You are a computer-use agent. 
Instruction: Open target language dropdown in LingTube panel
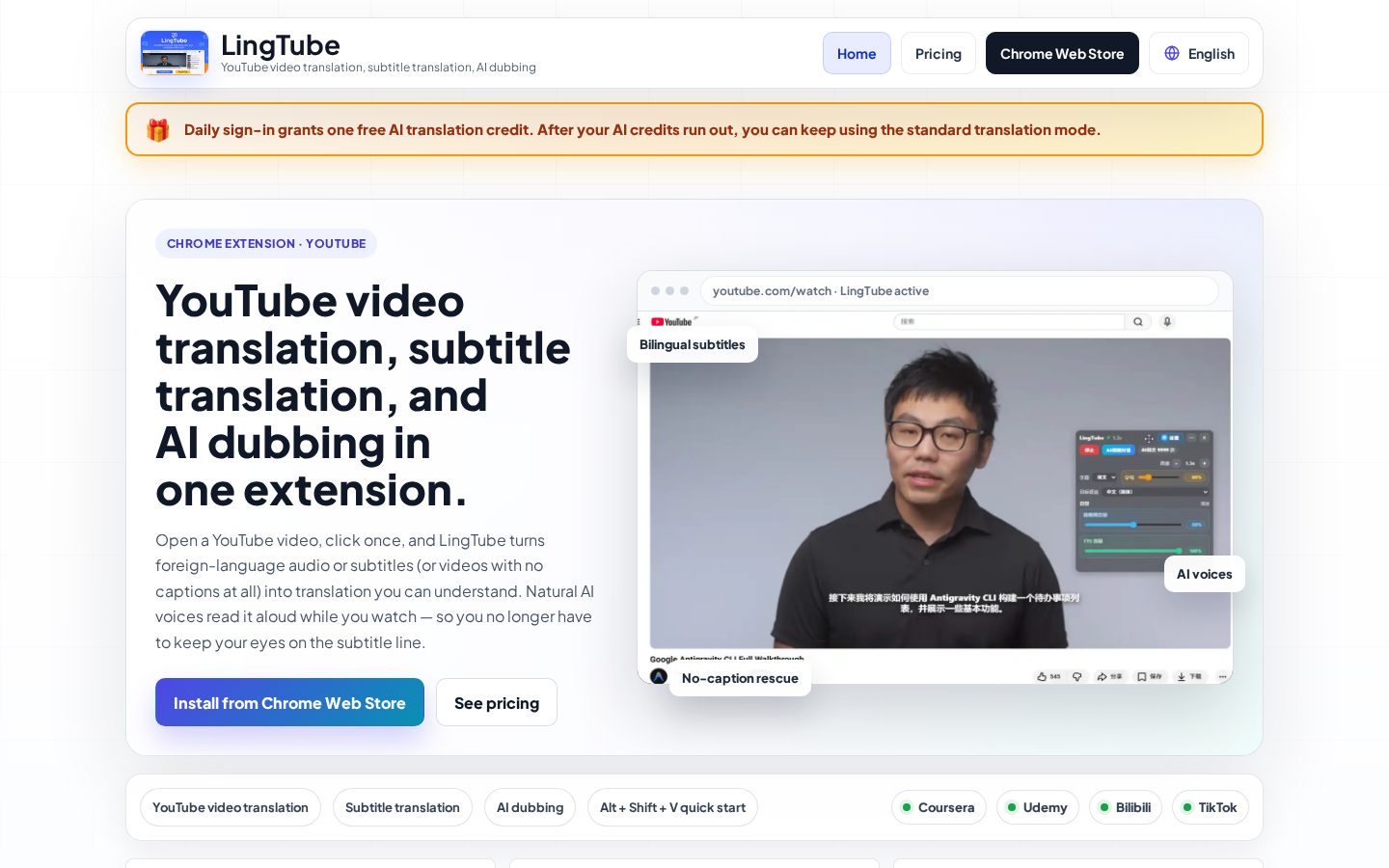(1156, 492)
